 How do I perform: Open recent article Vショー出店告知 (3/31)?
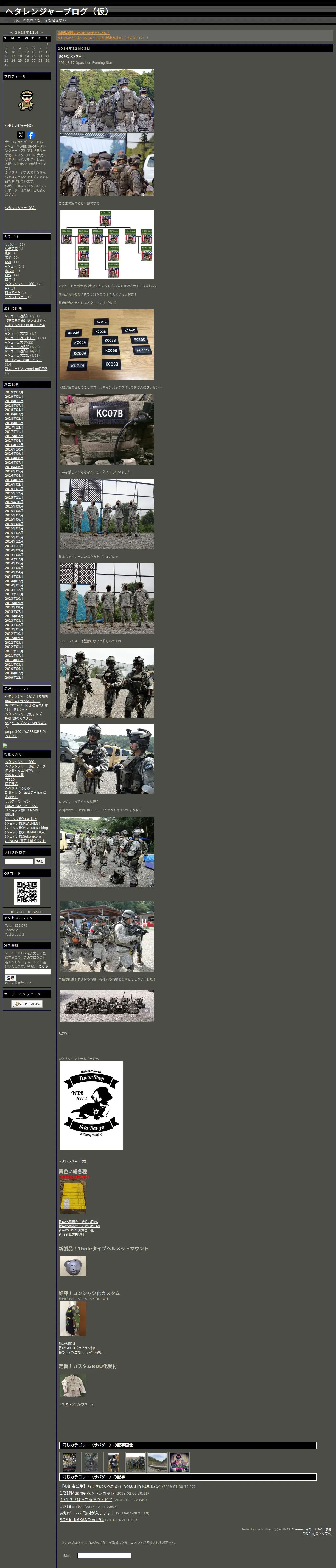(x=17, y=316)
